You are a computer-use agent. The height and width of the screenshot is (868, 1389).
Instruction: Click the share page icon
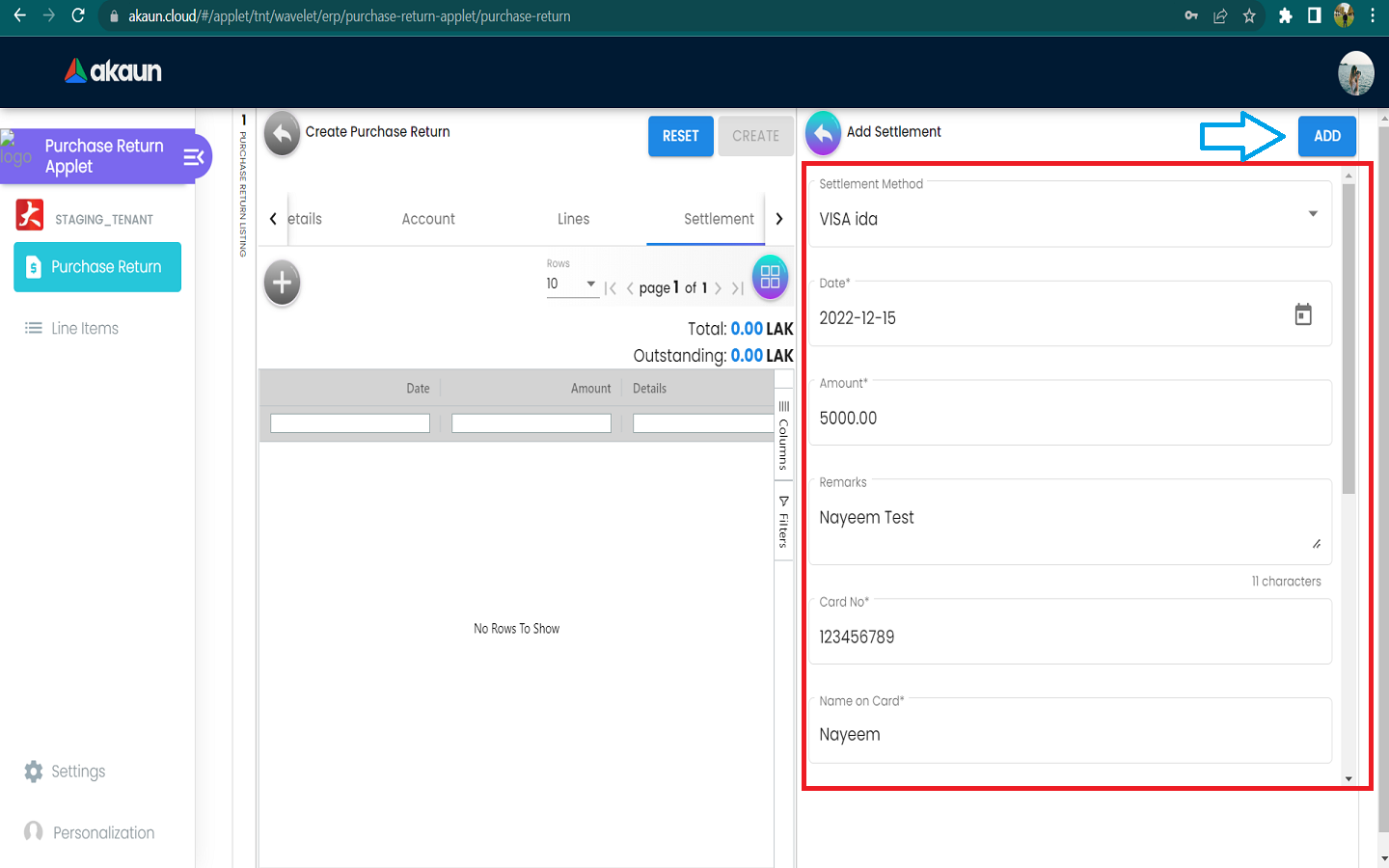tap(1220, 15)
